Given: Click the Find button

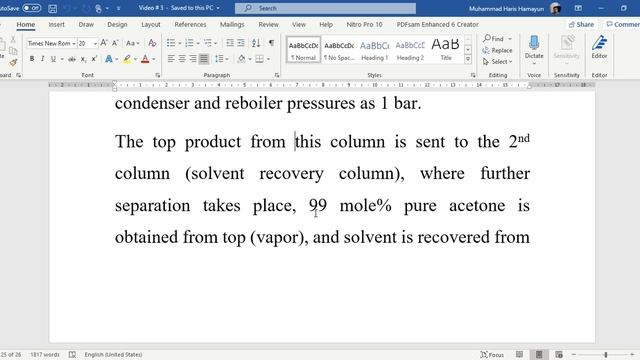Looking at the screenshot, I should [x=493, y=38].
